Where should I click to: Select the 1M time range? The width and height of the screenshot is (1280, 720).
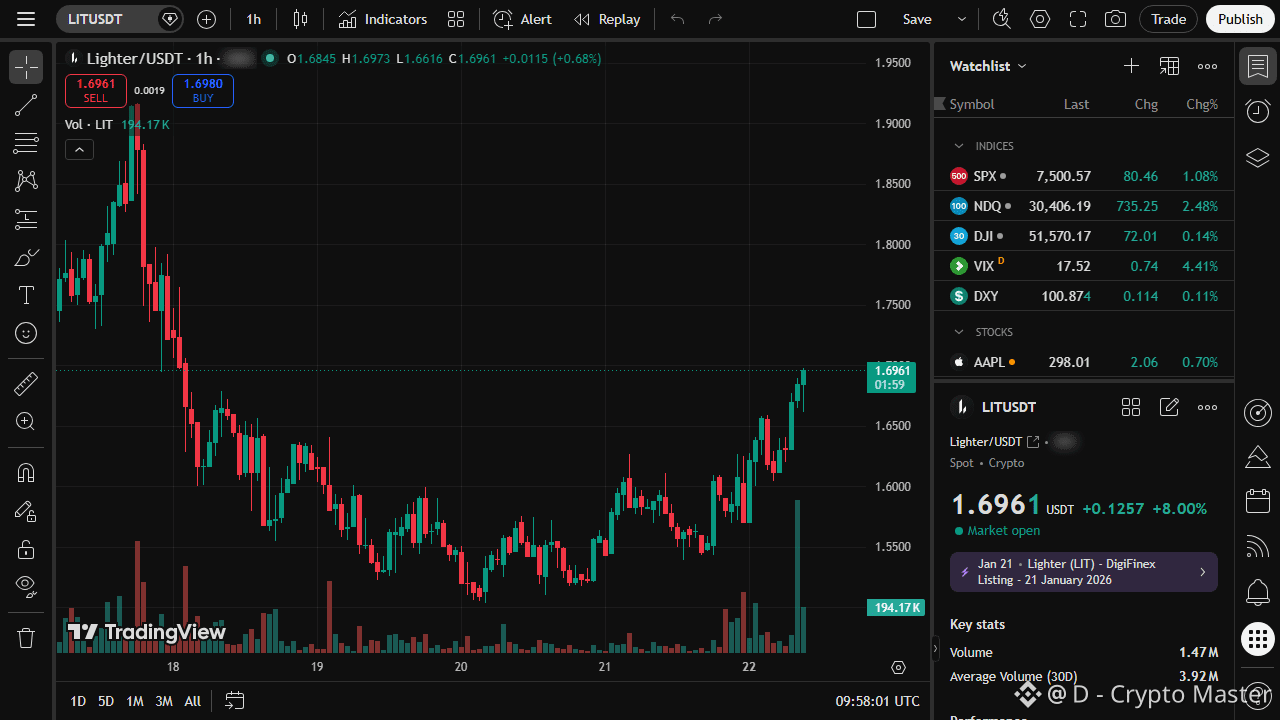135,701
